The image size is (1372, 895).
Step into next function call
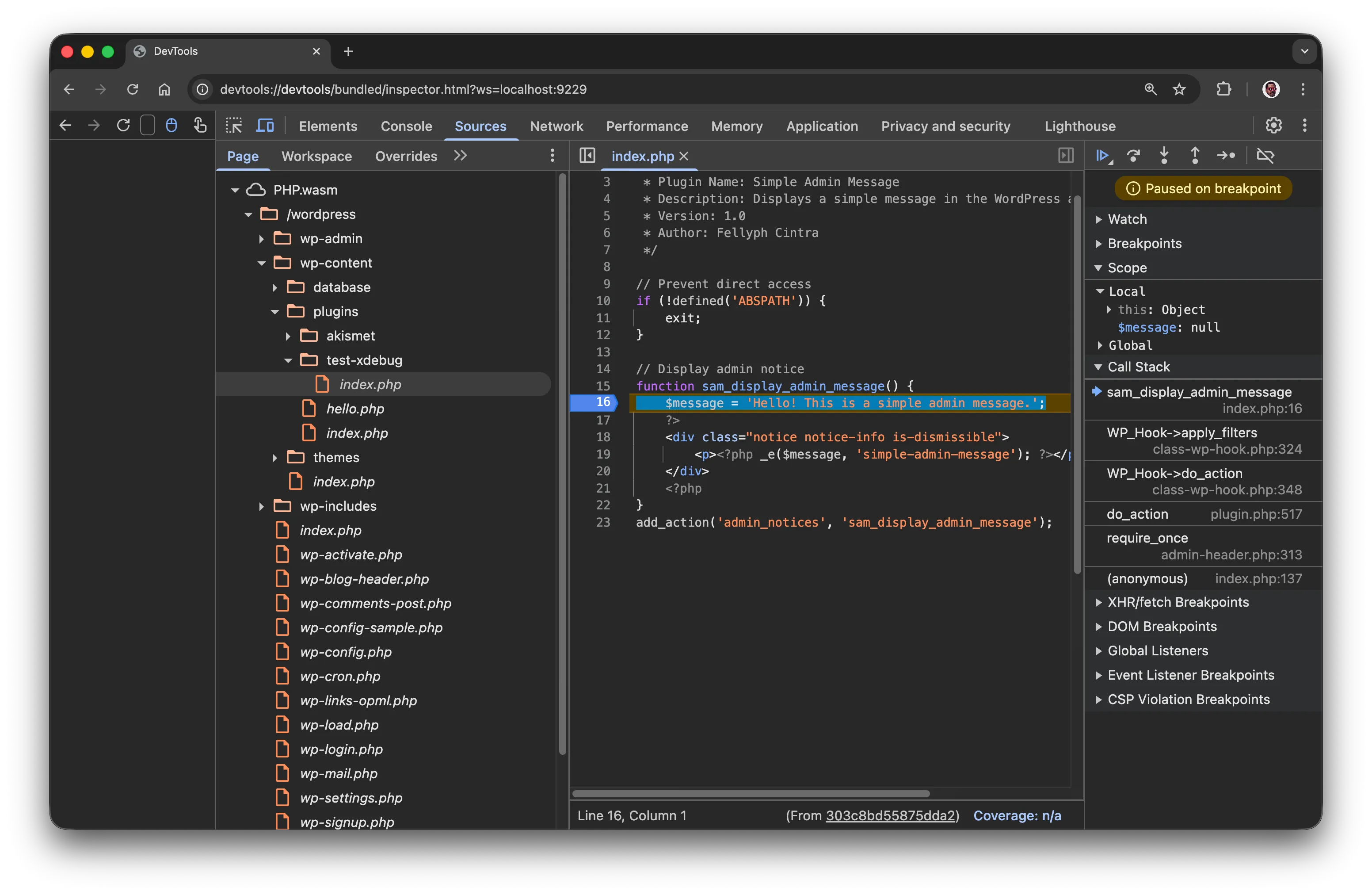(x=1164, y=156)
